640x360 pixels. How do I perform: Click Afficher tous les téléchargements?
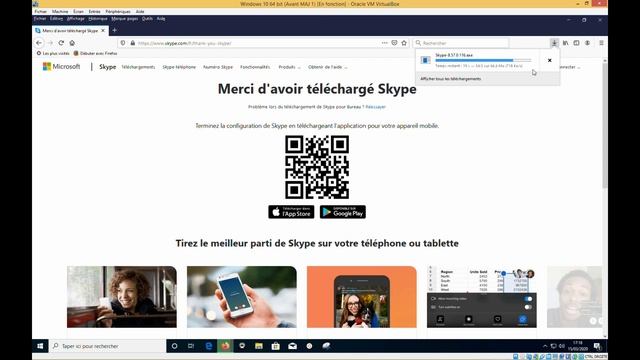[451, 79]
